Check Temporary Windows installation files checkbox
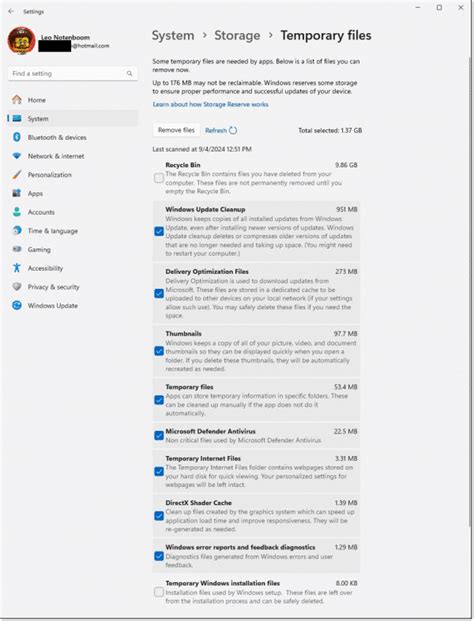The height and width of the screenshot is (621, 474). click(159, 592)
